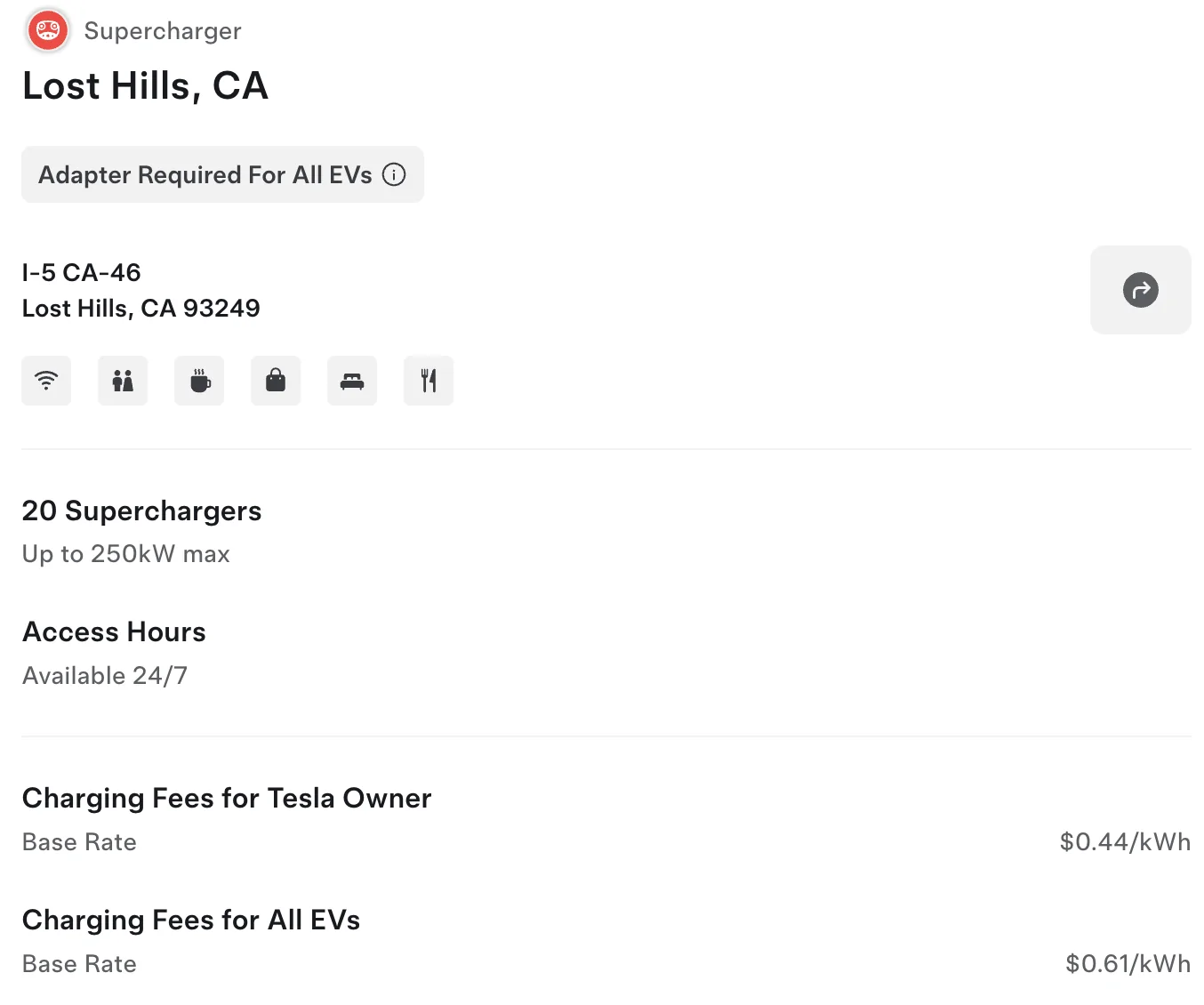
Task: Click the Lost Hills, CA 93249 address line
Action: (x=141, y=309)
